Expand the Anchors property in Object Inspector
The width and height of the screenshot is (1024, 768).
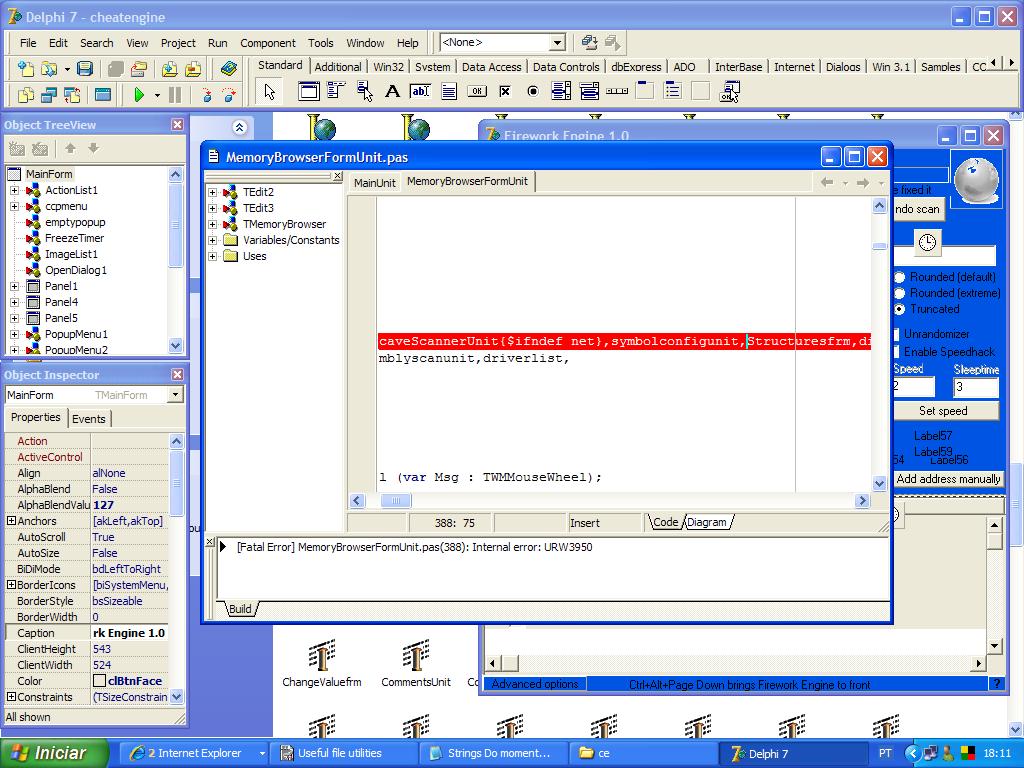tap(11, 521)
